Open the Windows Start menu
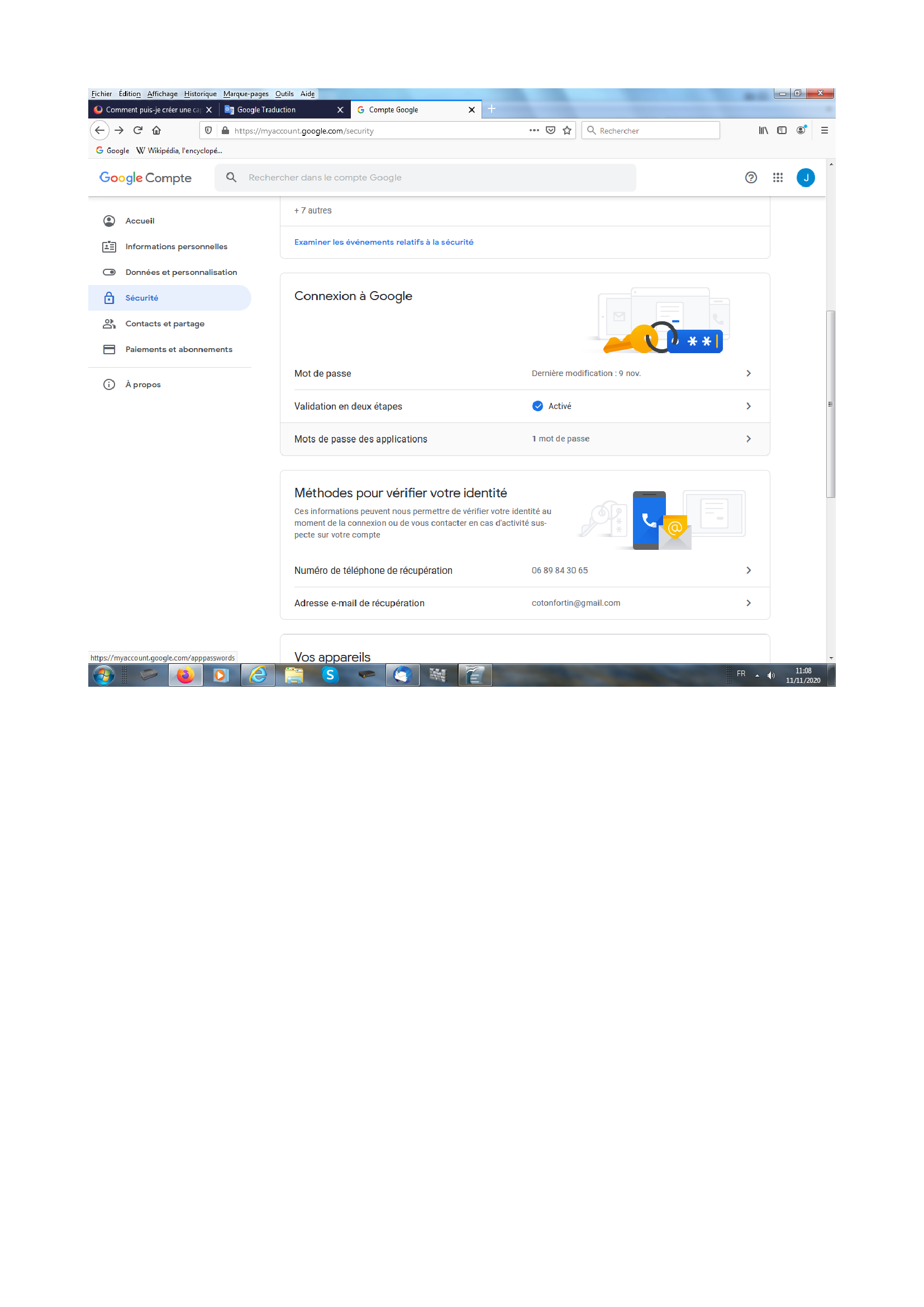 (x=103, y=676)
